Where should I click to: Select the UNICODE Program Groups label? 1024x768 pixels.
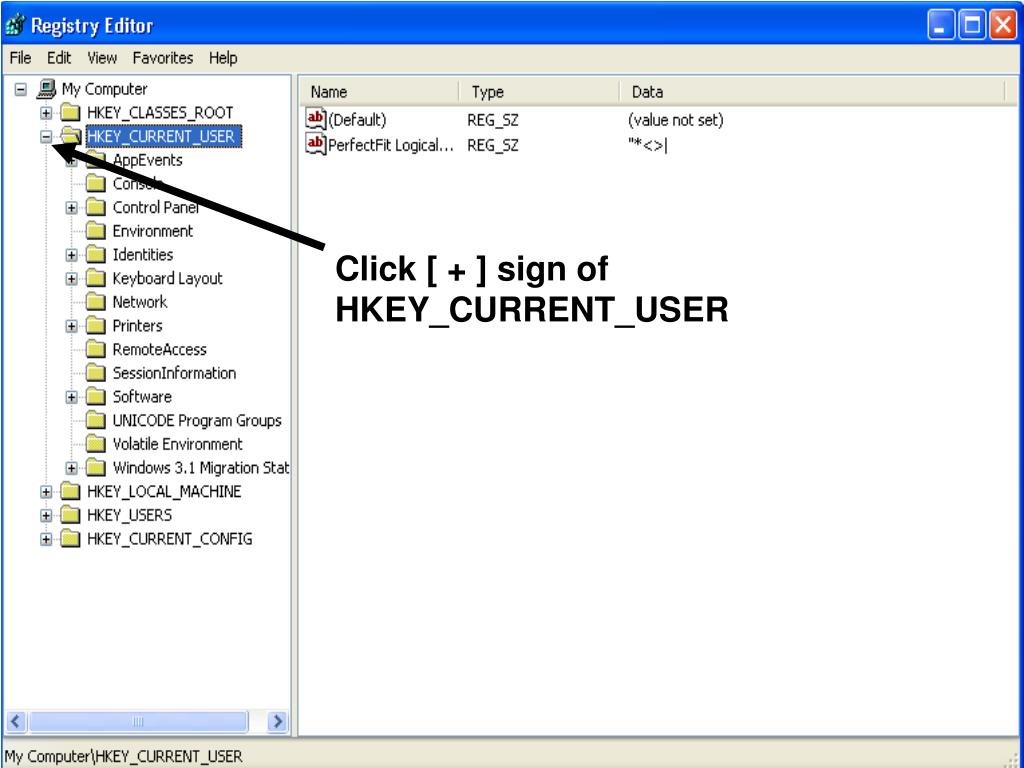(x=197, y=421)
